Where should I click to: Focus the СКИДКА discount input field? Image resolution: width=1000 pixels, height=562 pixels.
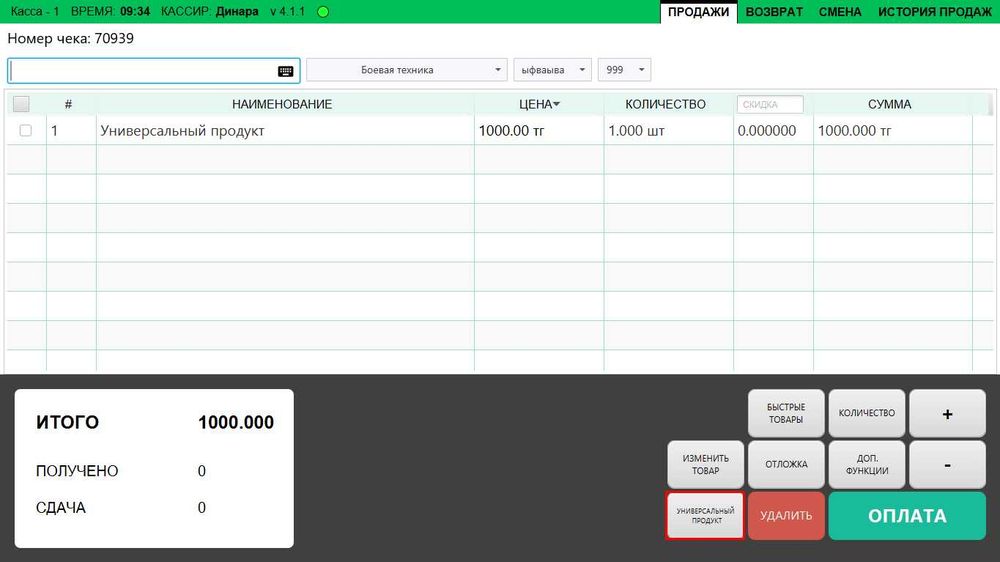(x=770, y=104)
